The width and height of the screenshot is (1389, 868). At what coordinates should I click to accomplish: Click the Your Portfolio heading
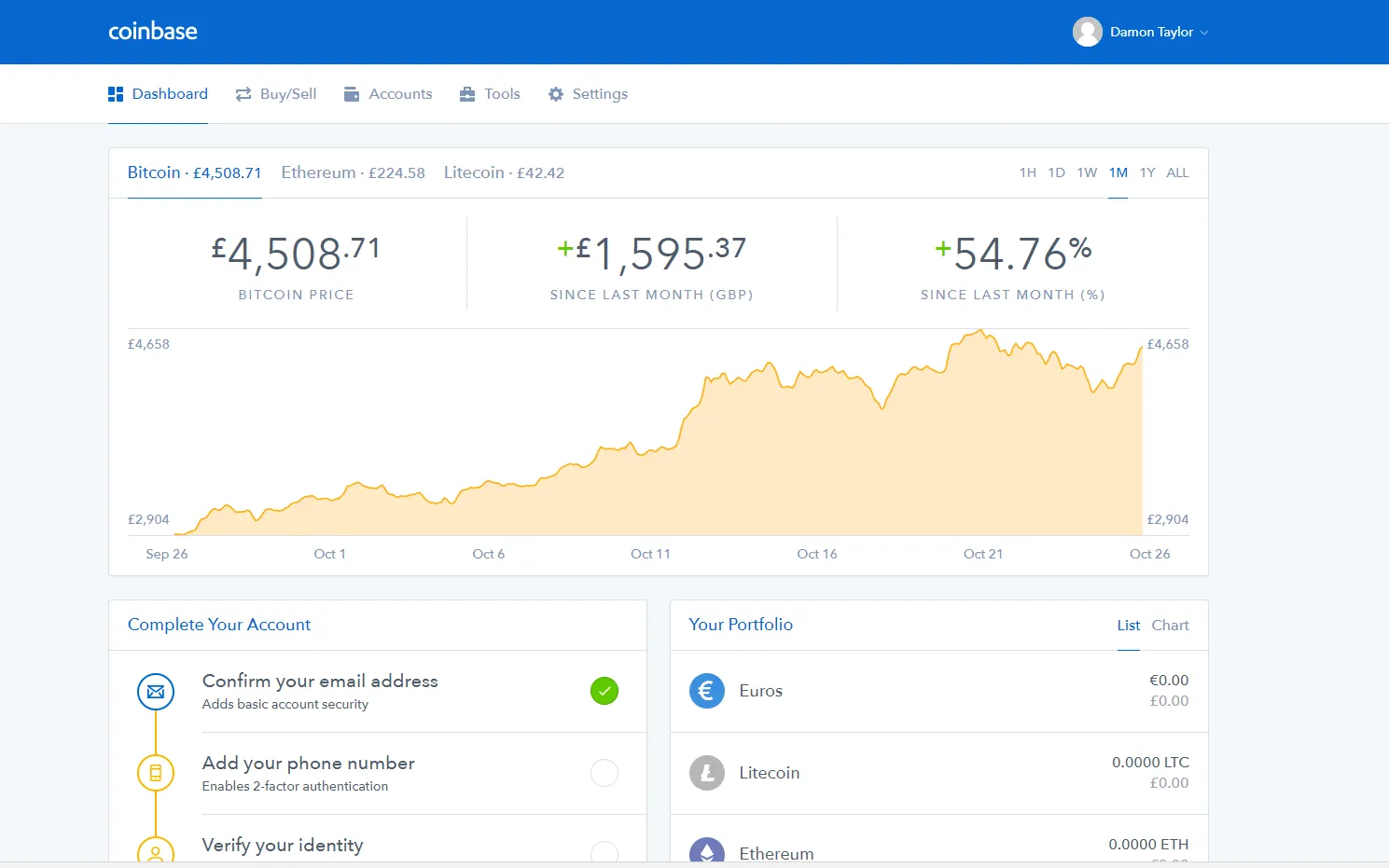click(741, 625)
